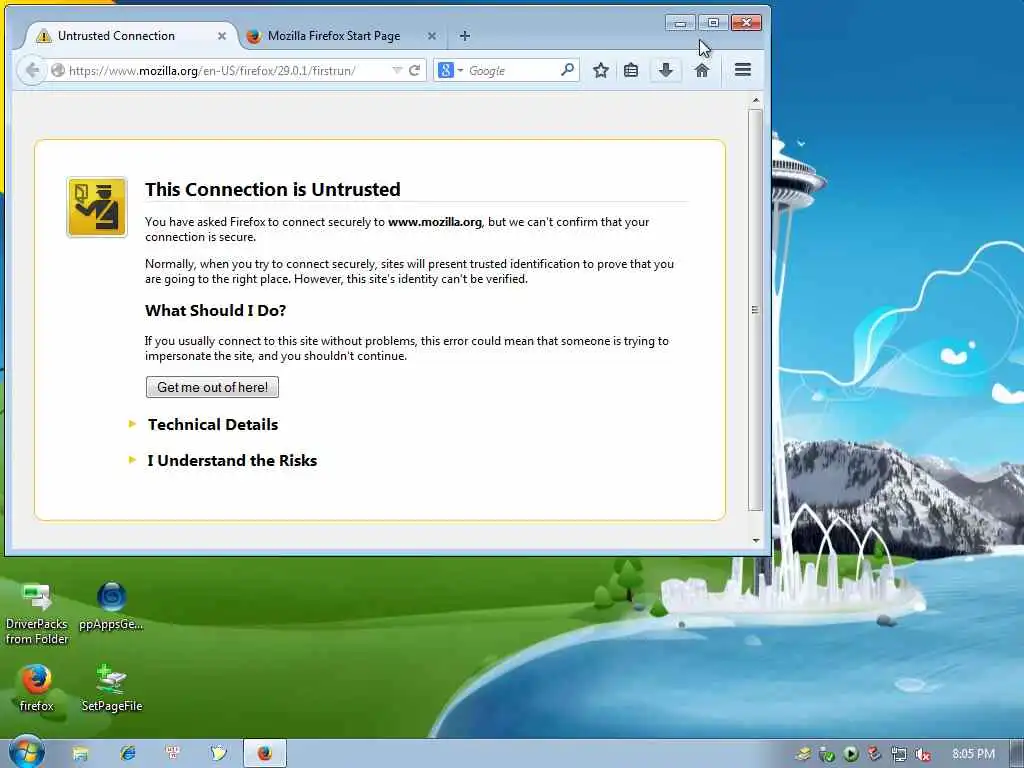1024x768 pixels.
Task: Open Windows Explorer from taskbar
Action: 80,754
